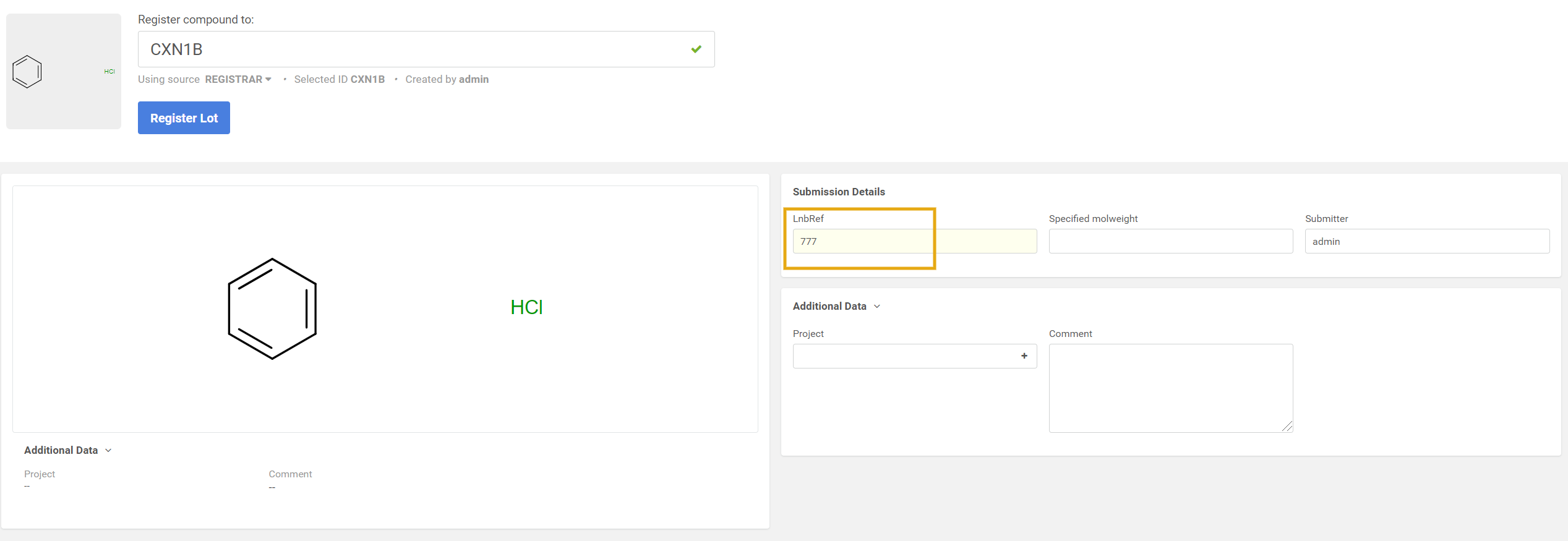Click the Submitter field showing admin
The image size is (1568, 541).
pyautogui.click(x=1426, y=241)
